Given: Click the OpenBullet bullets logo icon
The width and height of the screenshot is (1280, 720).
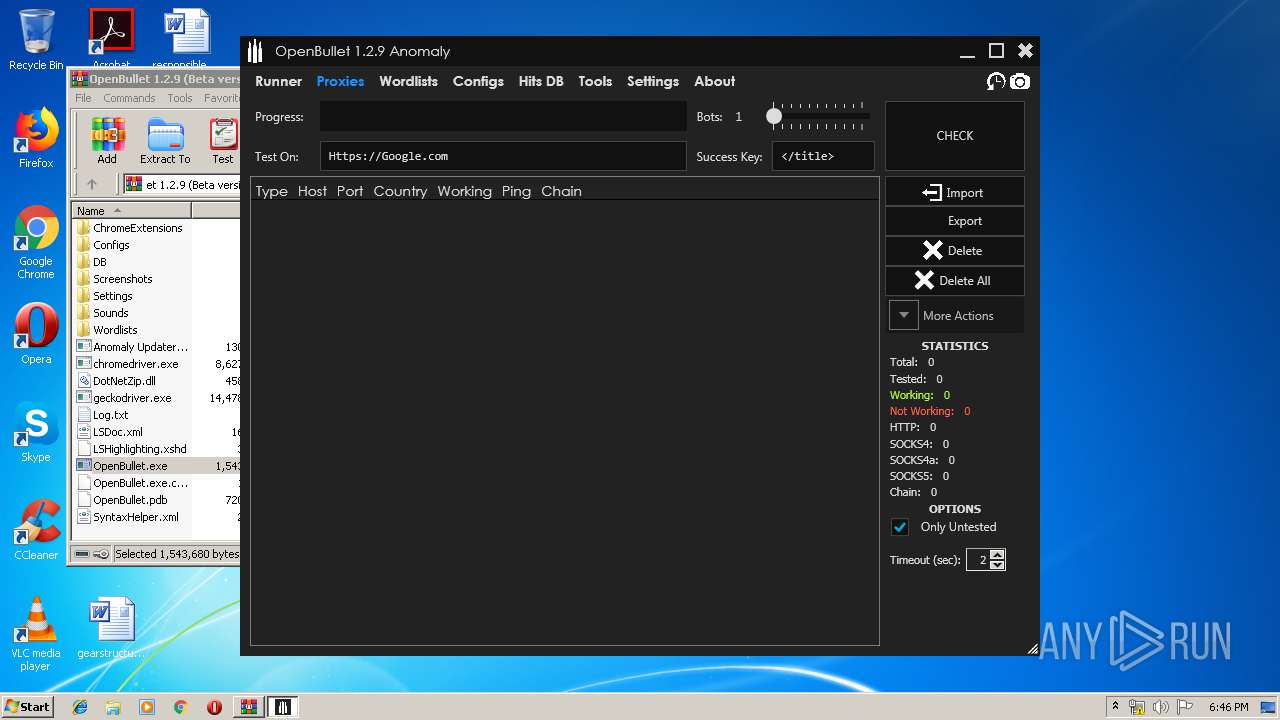Looking at the screenshot, I should pyautogui.click(x=255, y=51).
